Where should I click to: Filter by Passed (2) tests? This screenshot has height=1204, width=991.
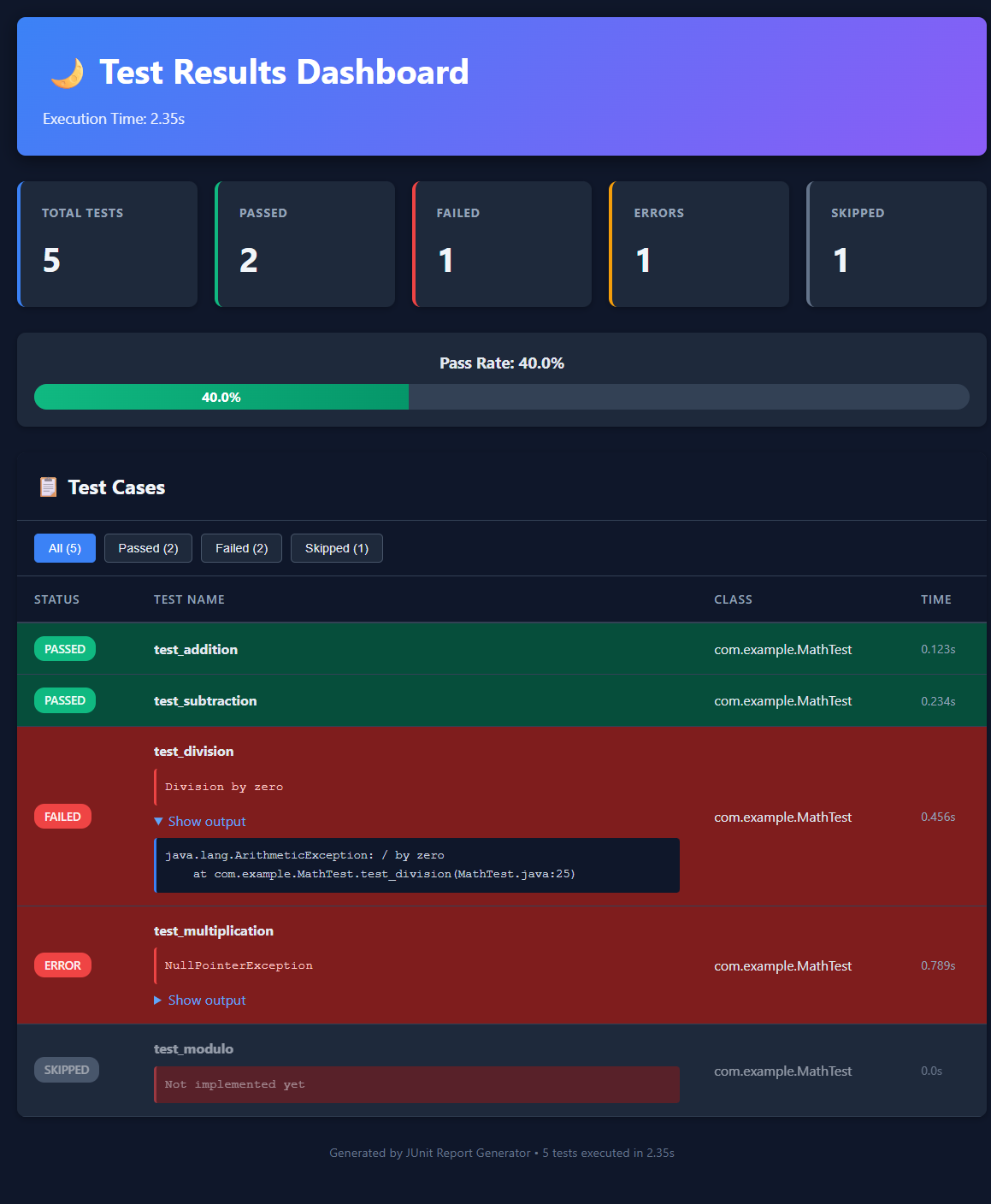click(148, 548)
